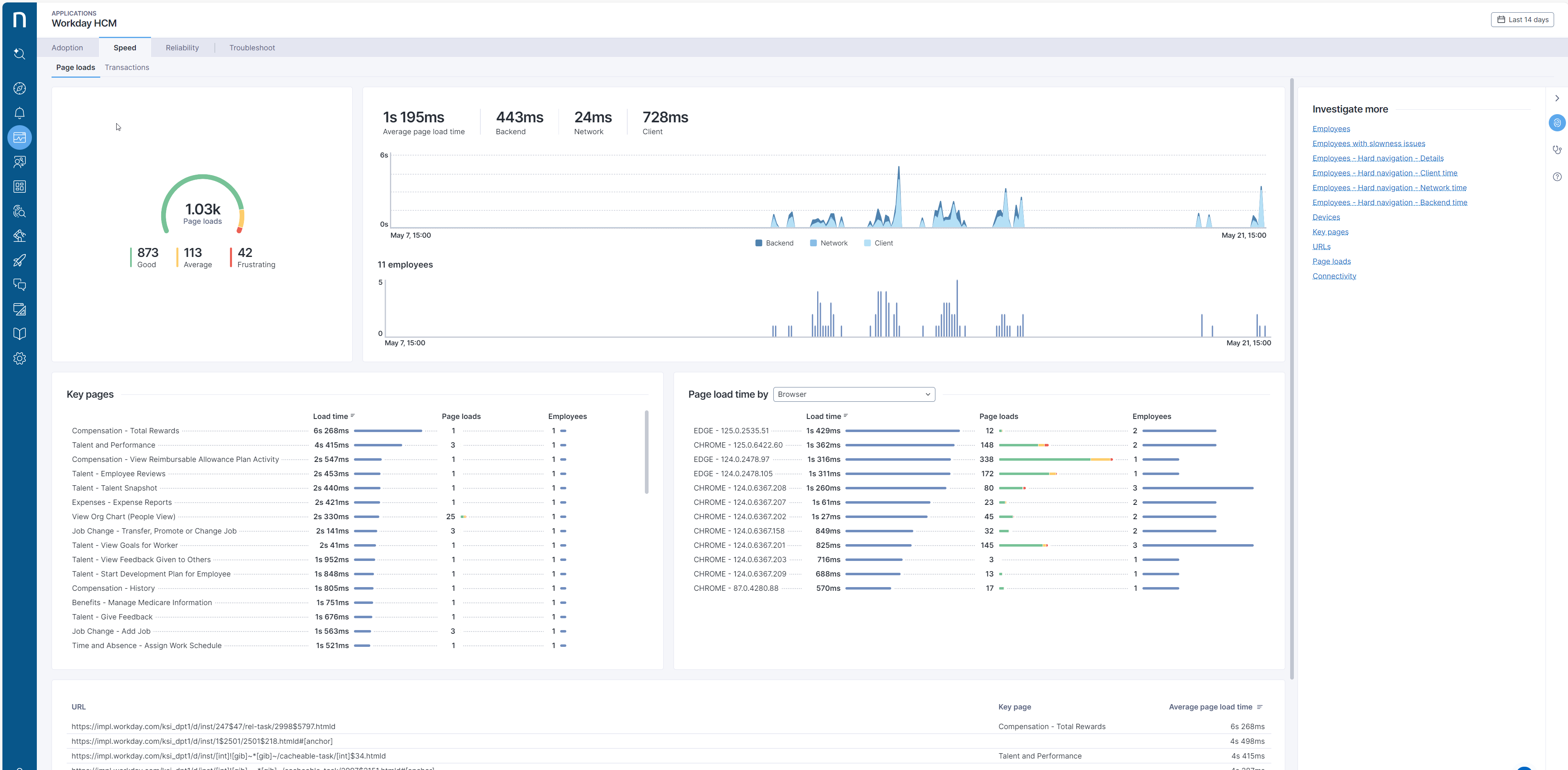This screenshot has height=770, width=1568.
Task: Select the Page loads sub-tab
Action: point(75,68)
